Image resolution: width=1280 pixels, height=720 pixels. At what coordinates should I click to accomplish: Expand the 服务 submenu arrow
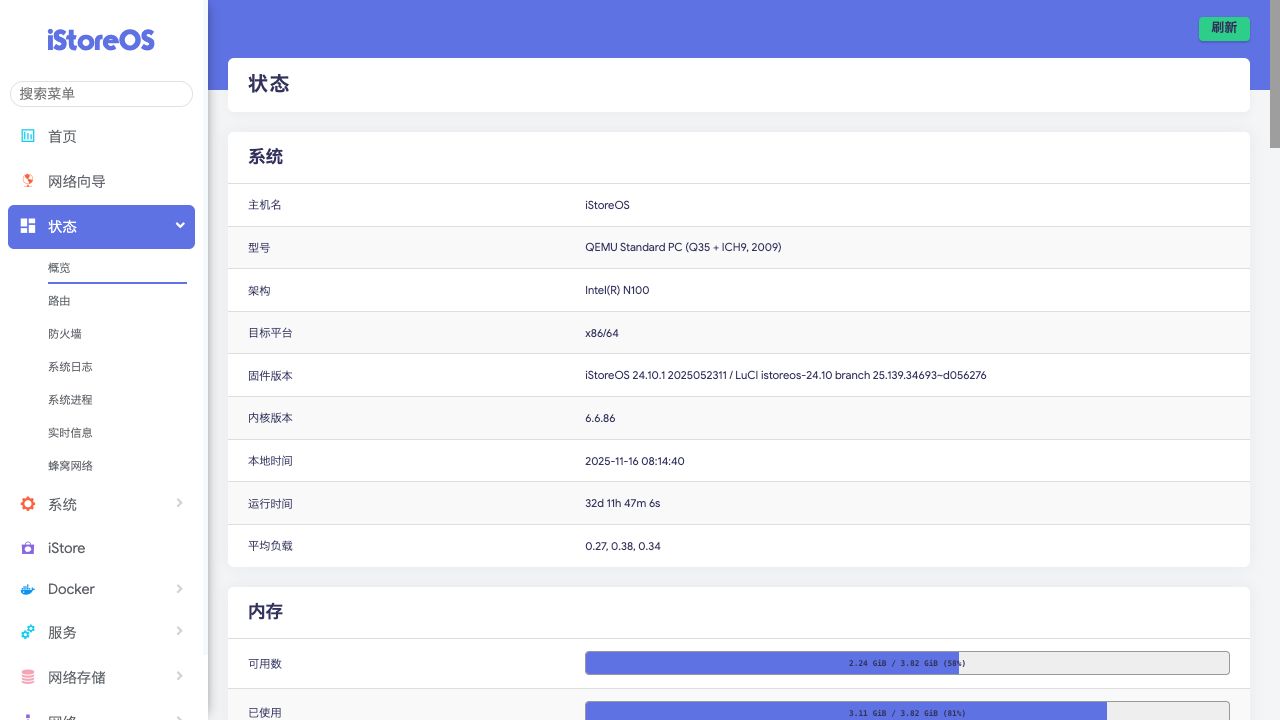pos(180,631)
